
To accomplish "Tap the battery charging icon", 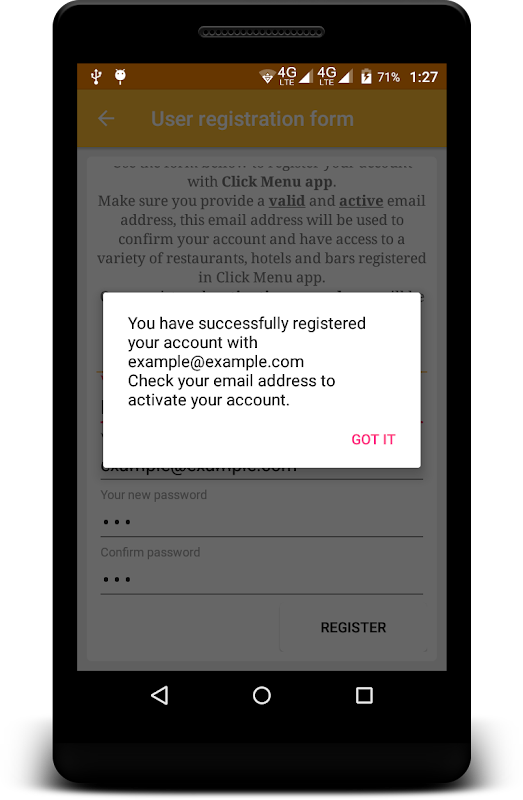I will click(366, 77).
